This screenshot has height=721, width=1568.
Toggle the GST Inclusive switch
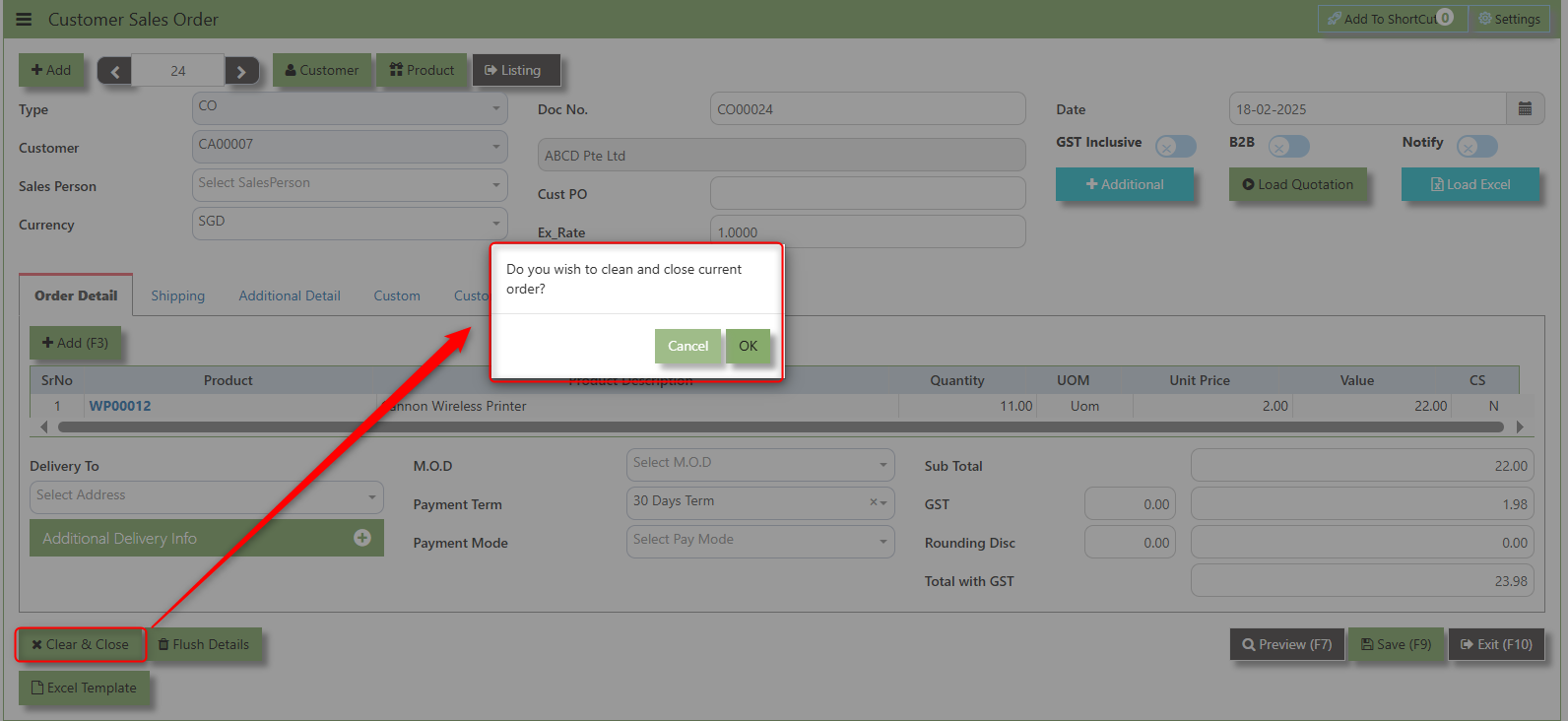click(x=1175, y=147)
